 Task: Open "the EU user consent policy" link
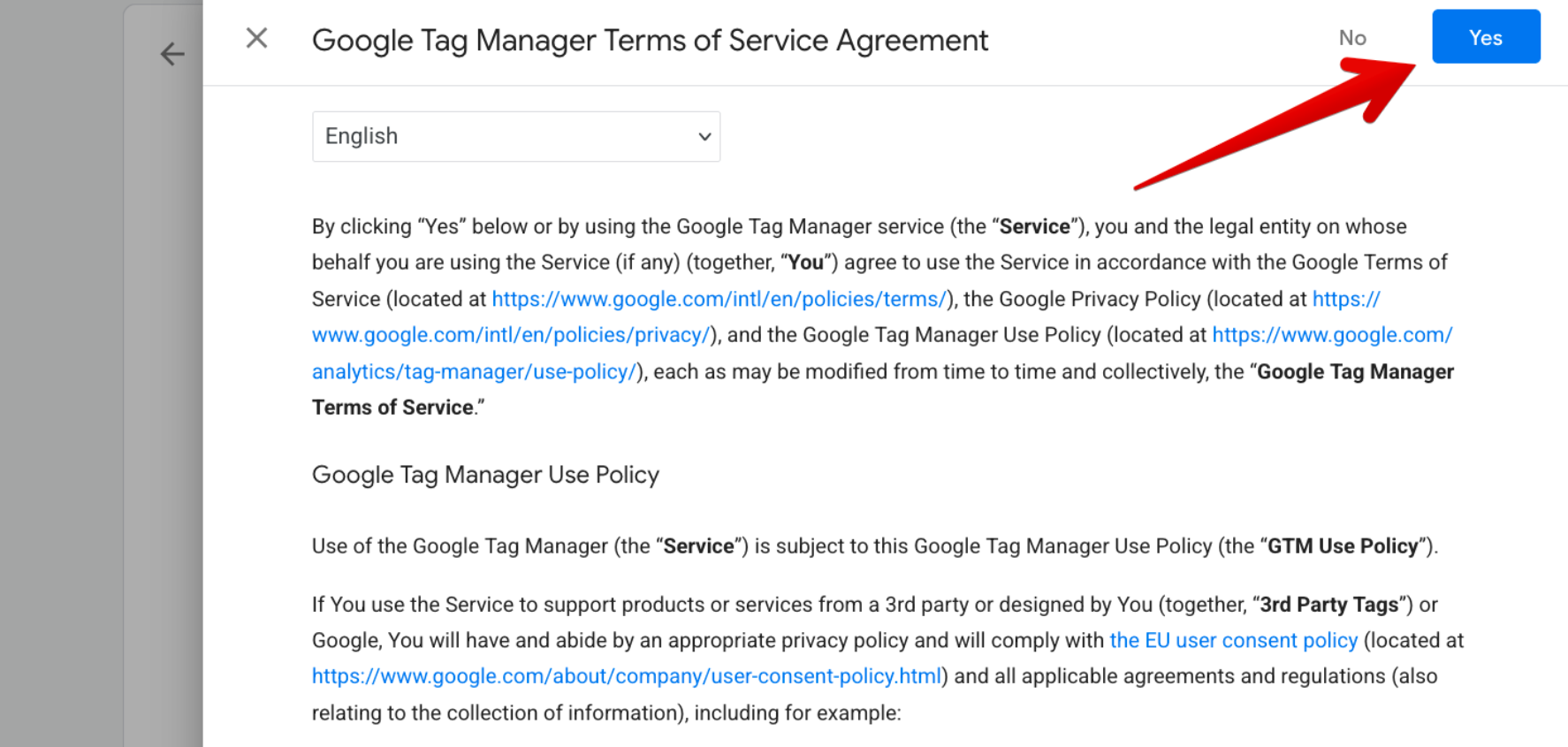pyautogui.click(x=1234, y=640)
